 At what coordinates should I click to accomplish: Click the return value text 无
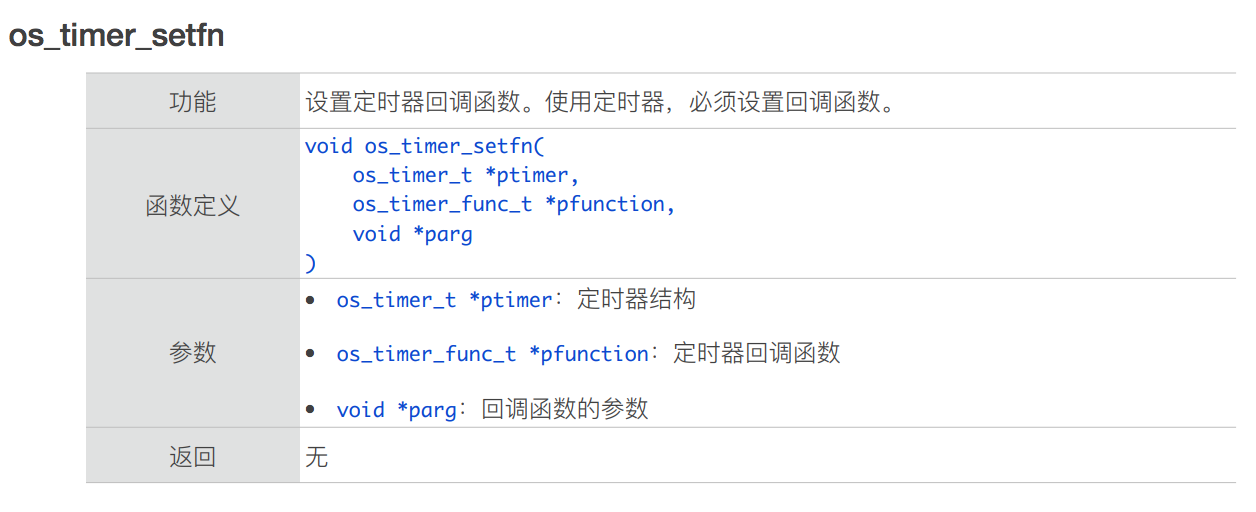pyautogui.click(x=316, y=457)
